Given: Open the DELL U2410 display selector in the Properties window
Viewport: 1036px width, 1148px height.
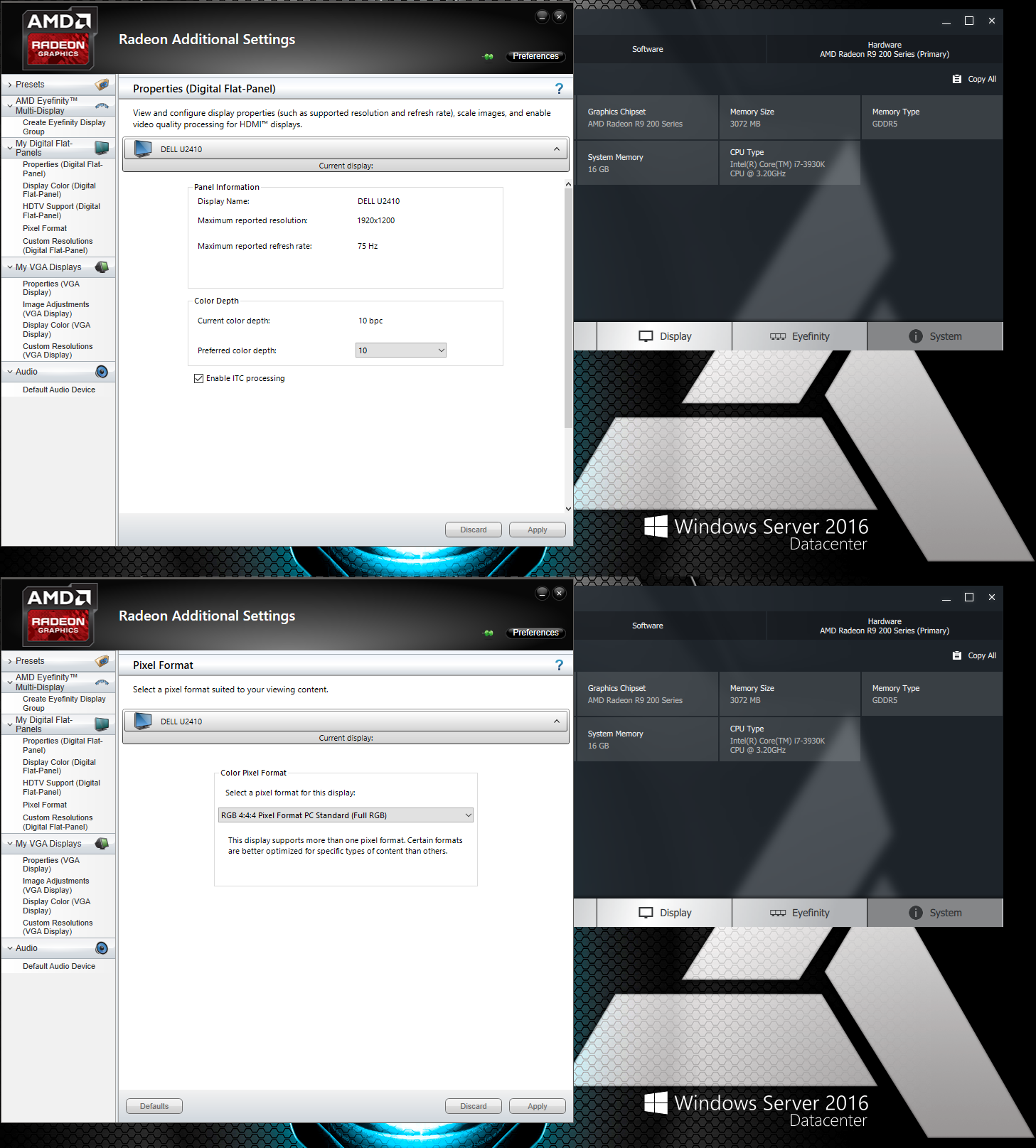Looking at the screenshot, I should (346, 149).
